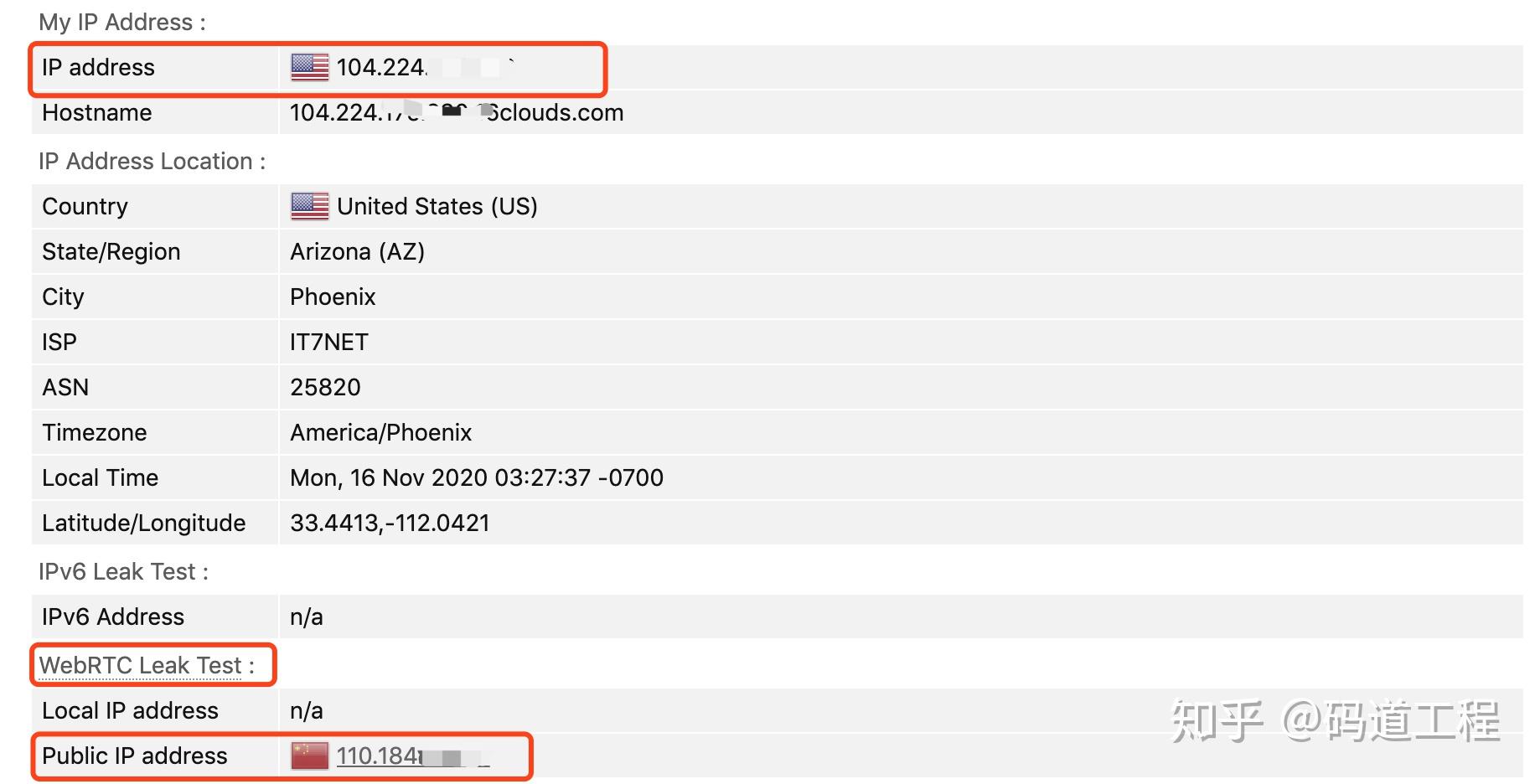Click the My IP Address section heading
Viewport: 1540px width, 784px height.
tap(122, 22)
